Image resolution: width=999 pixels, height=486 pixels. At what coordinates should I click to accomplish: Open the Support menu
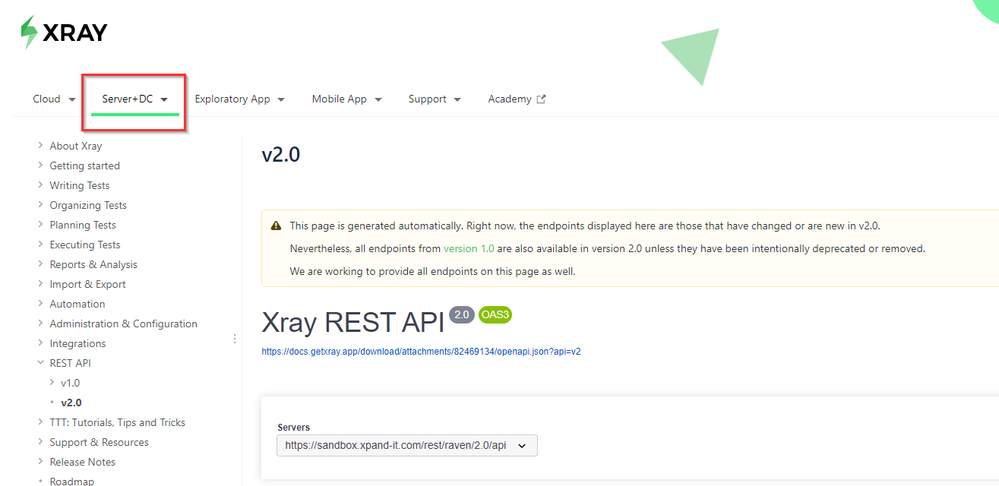(435, 99)
